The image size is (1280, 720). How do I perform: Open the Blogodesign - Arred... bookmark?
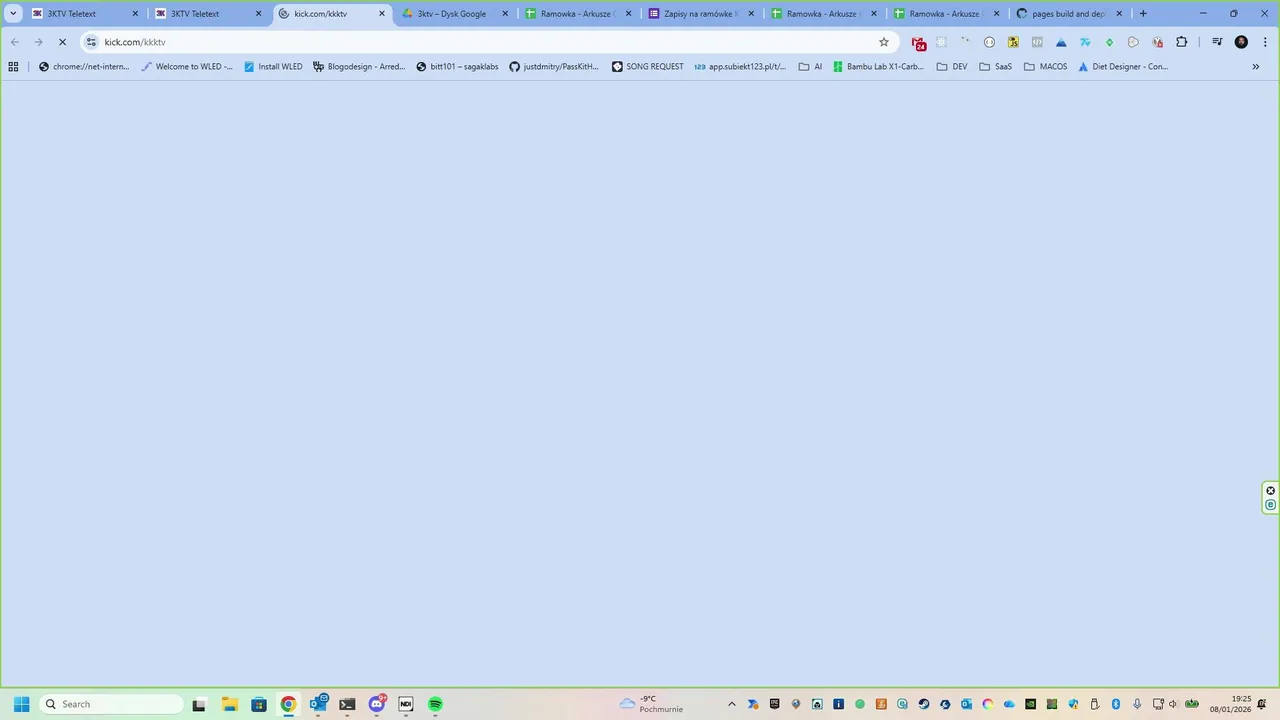click(x=359, y=67)
